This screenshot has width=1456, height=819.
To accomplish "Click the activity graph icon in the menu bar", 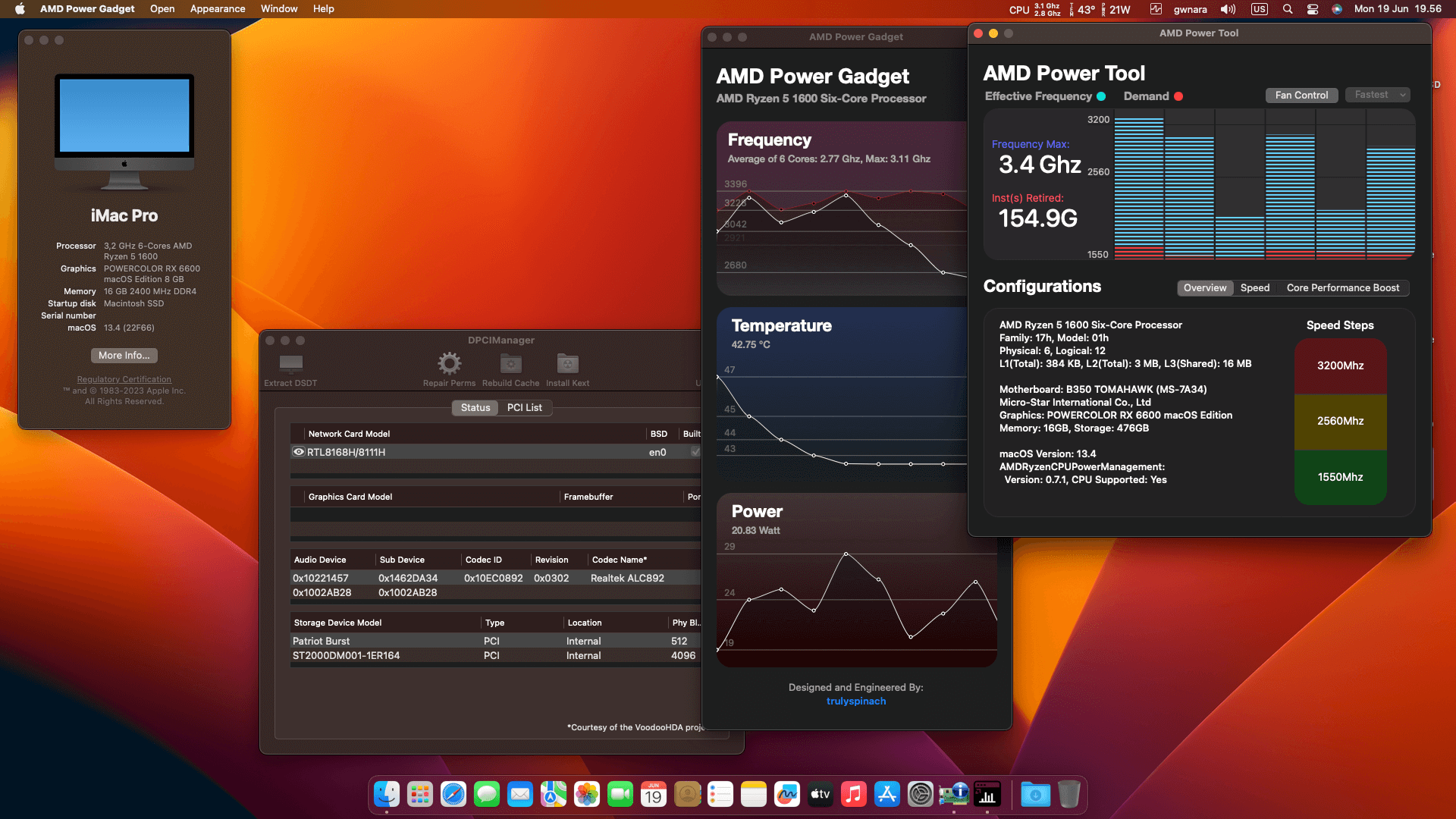I will click(1156, 9).
